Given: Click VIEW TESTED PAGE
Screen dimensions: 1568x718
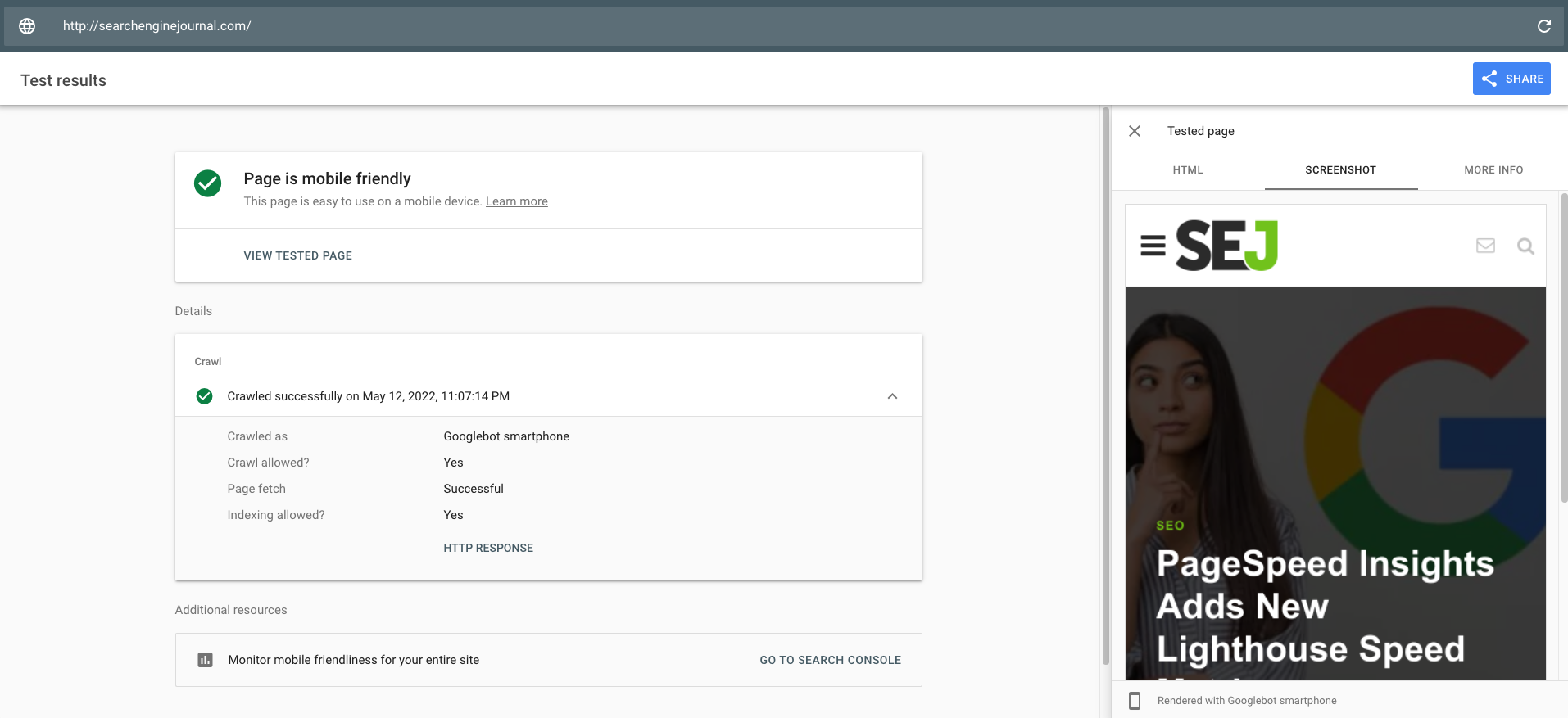Looking at the screenshot, I should click(x=297, y=255).
